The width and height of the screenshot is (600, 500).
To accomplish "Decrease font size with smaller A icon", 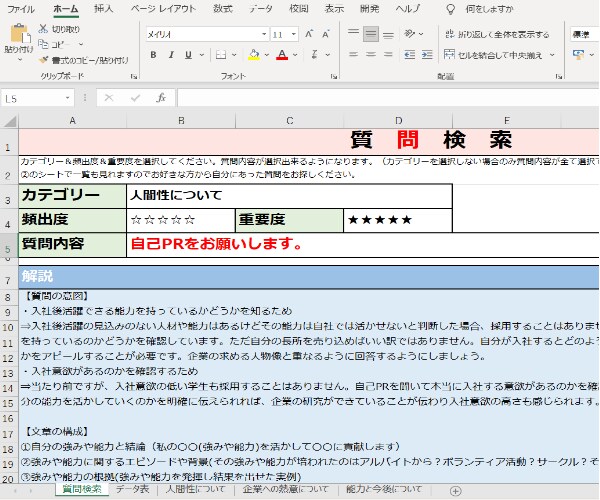I will click(x=326, y=34).
